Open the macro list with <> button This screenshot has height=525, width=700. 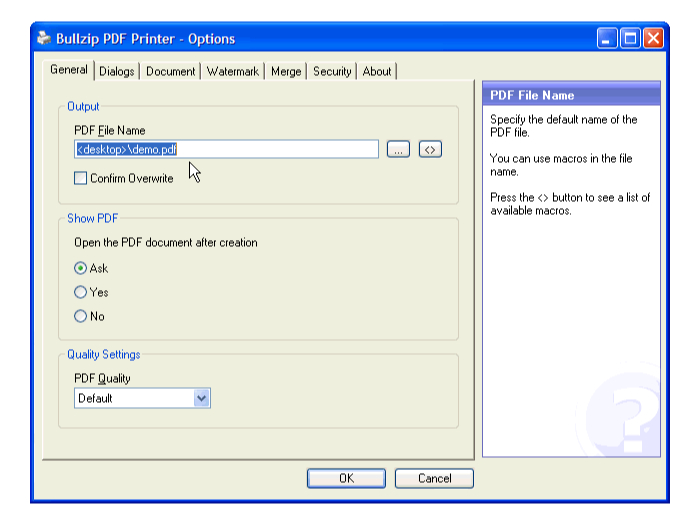click(x=430, y=150)
